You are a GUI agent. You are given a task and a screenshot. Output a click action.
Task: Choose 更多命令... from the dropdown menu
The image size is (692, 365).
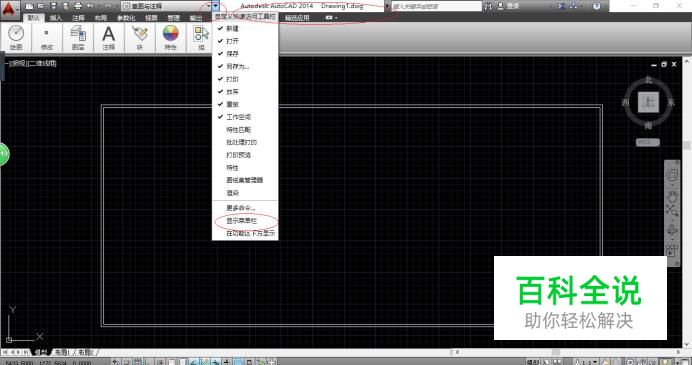(245, 208)
